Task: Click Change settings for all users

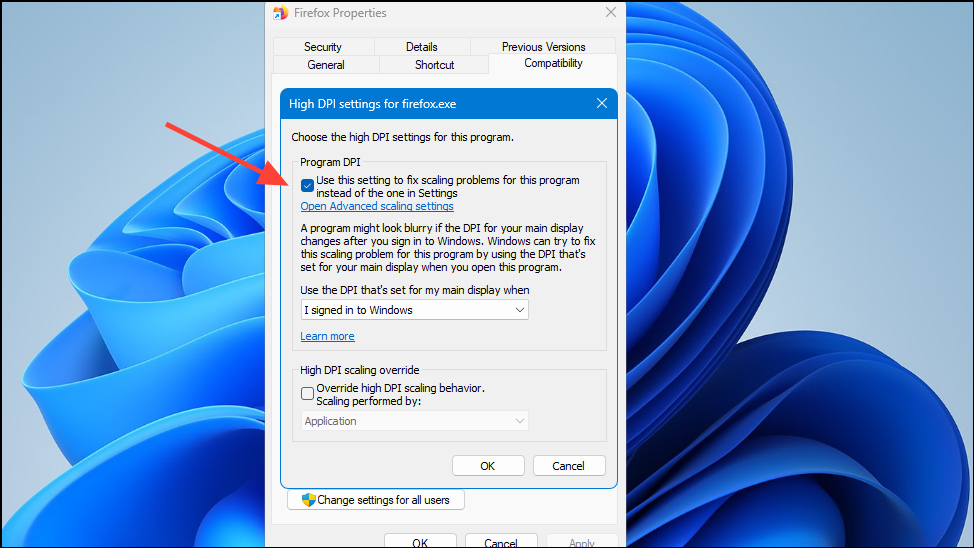Action: 376,500
